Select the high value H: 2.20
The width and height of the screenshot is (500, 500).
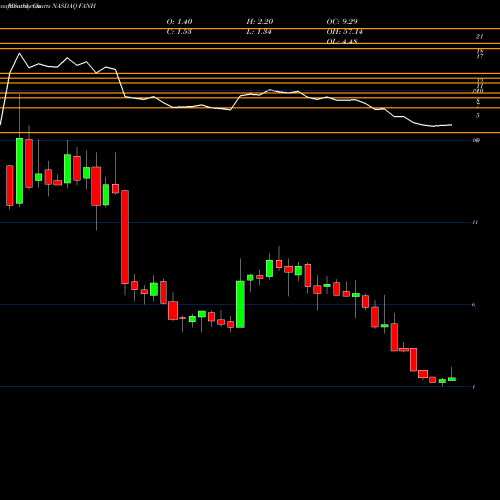click(x=260, y=22)
